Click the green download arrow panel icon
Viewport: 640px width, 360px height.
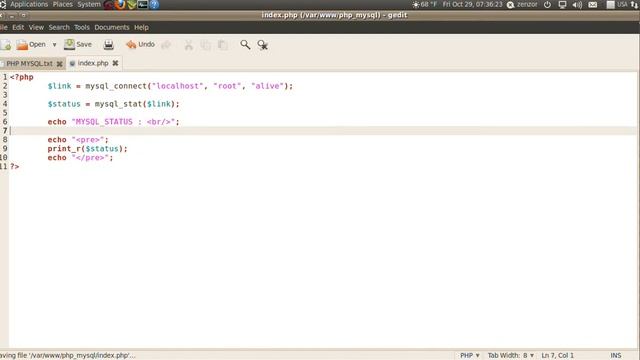(131, 4)
